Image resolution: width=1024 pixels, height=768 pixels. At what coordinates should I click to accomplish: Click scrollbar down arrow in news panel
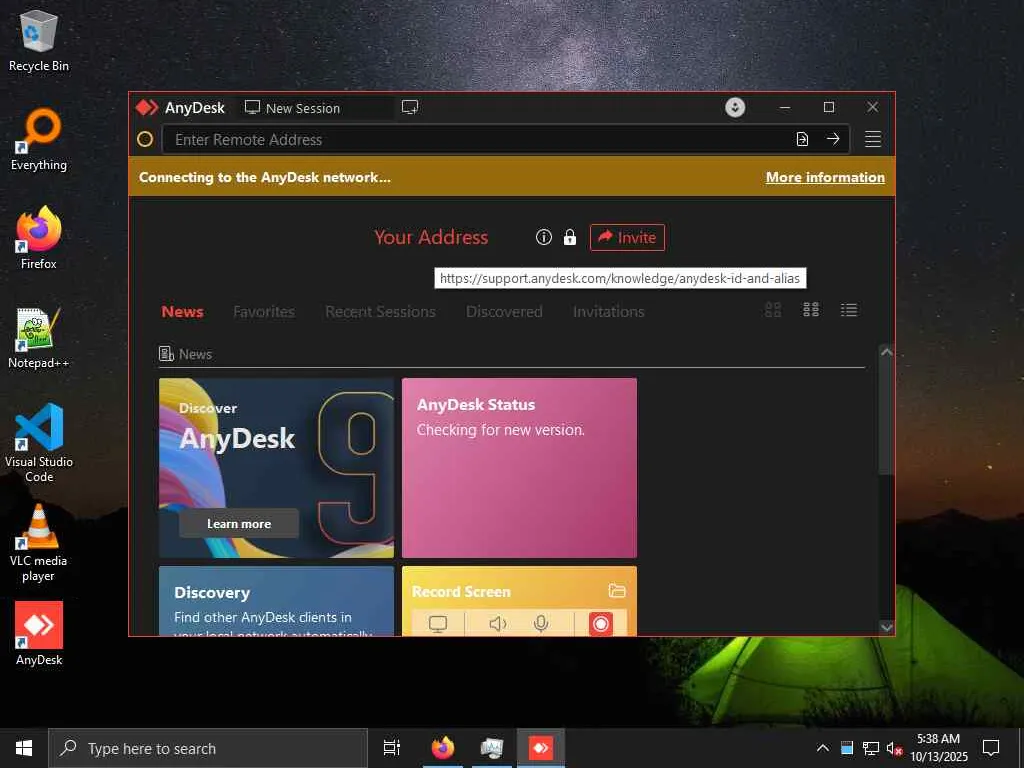click(886, 627)
